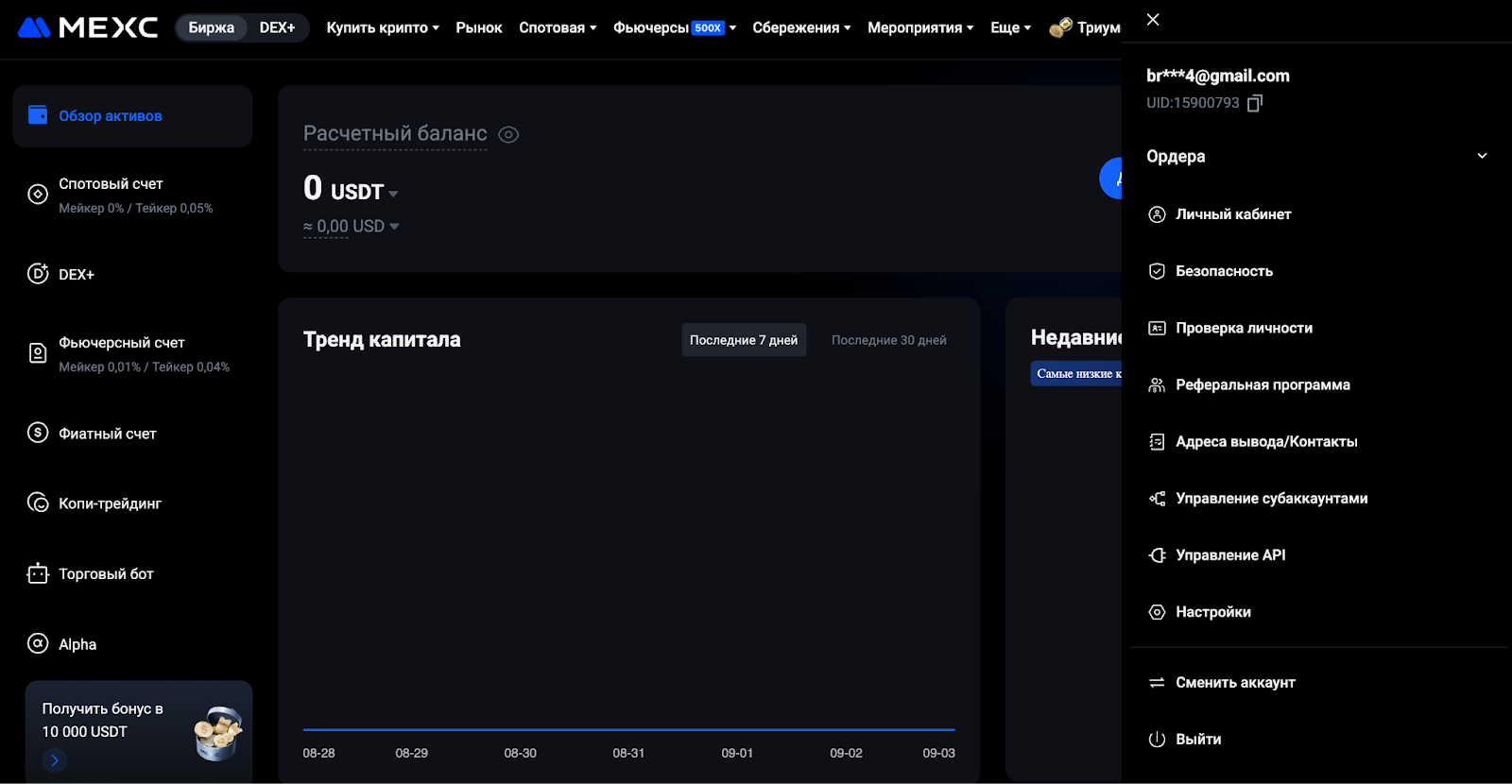Close the account side panel

tap(1153, 19)
